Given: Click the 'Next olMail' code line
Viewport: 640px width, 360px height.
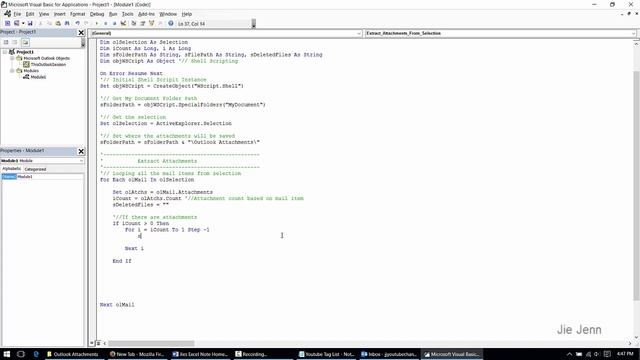Looking at the screenshot, I should point(117,304).
